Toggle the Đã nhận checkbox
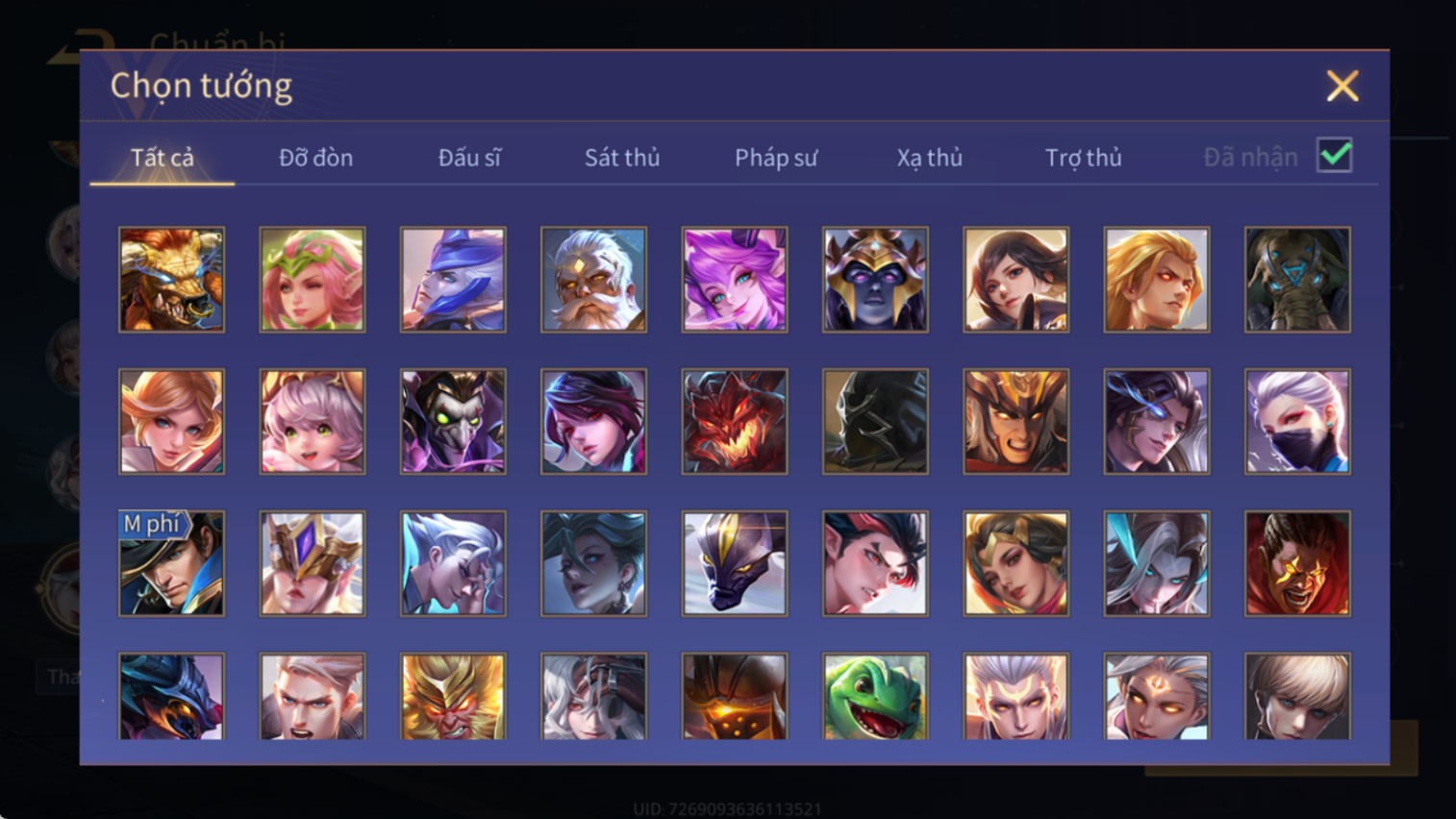Viewport: 1456px width, 819px height. 1335,155
